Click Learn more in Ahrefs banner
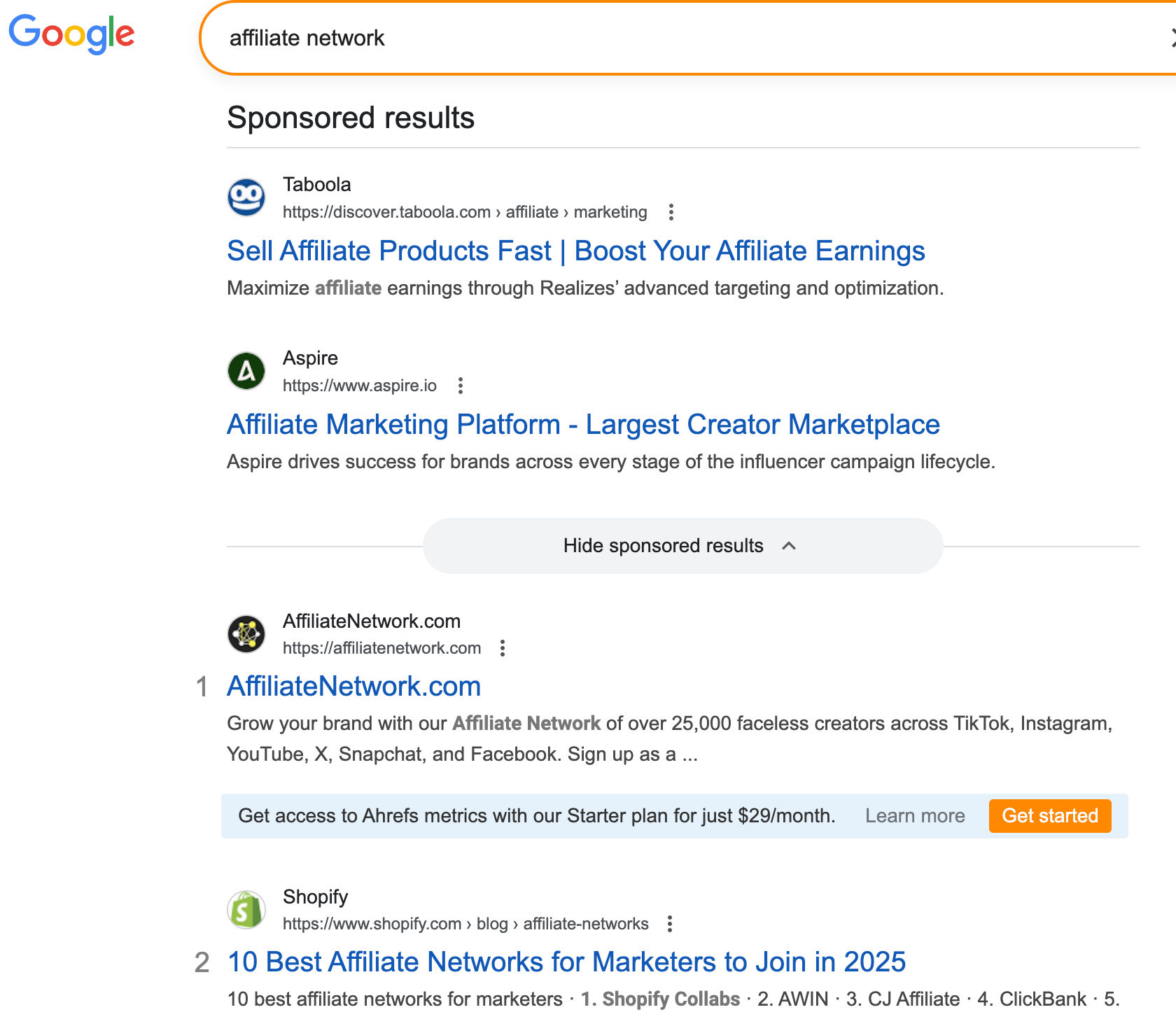Screen dimensions: 1176x1012 914,816
